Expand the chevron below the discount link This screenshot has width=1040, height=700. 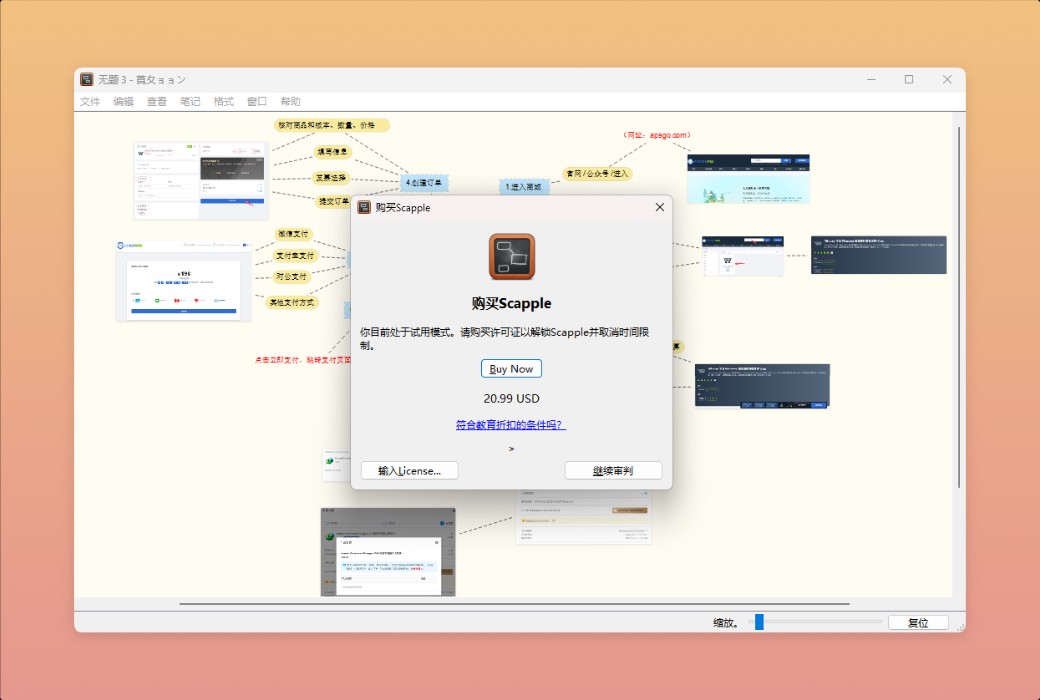point(510,449)
